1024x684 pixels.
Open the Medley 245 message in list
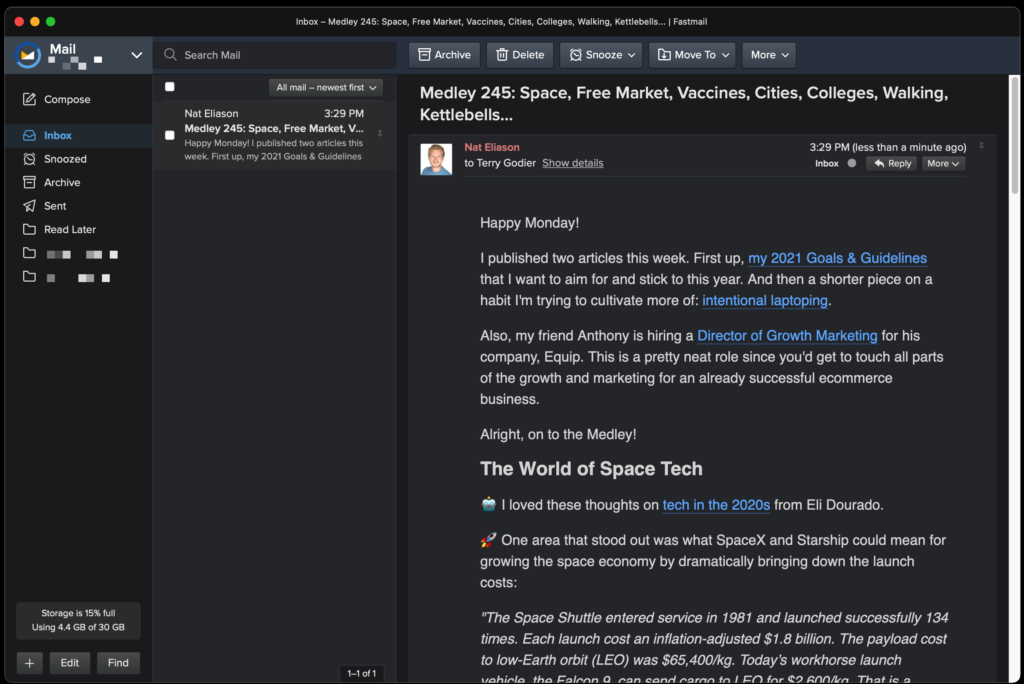click(x=274, y=135)
